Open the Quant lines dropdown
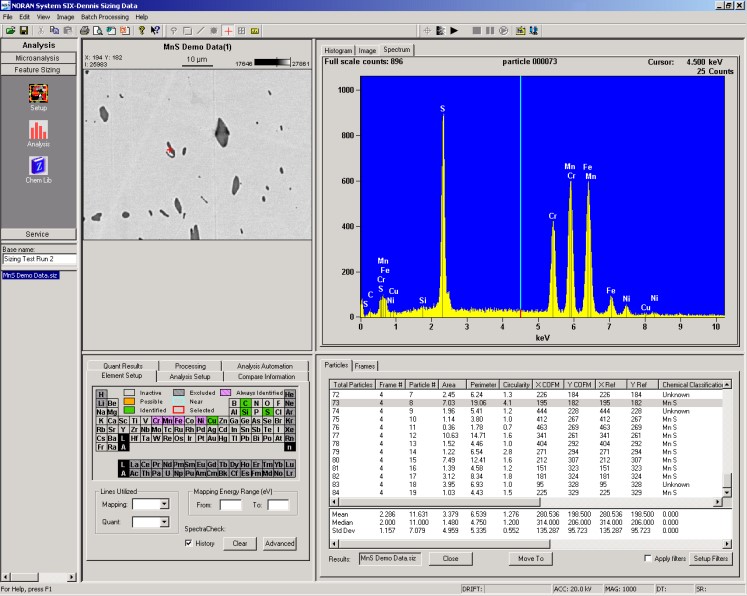 tap(164, 522)
